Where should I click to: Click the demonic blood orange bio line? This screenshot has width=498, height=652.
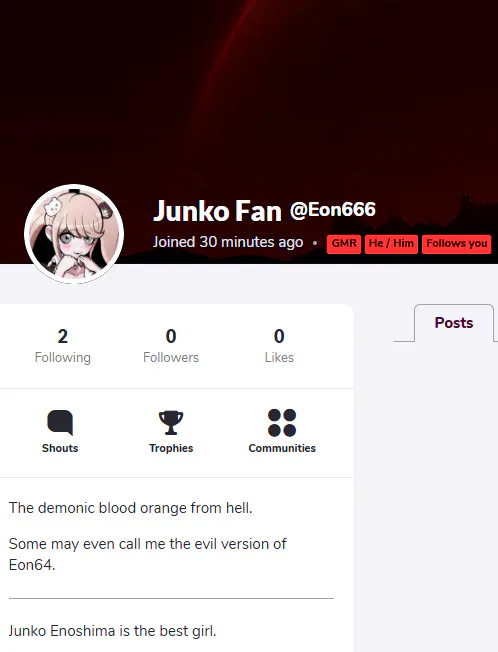pyautogui.click(x=131, y=508)
